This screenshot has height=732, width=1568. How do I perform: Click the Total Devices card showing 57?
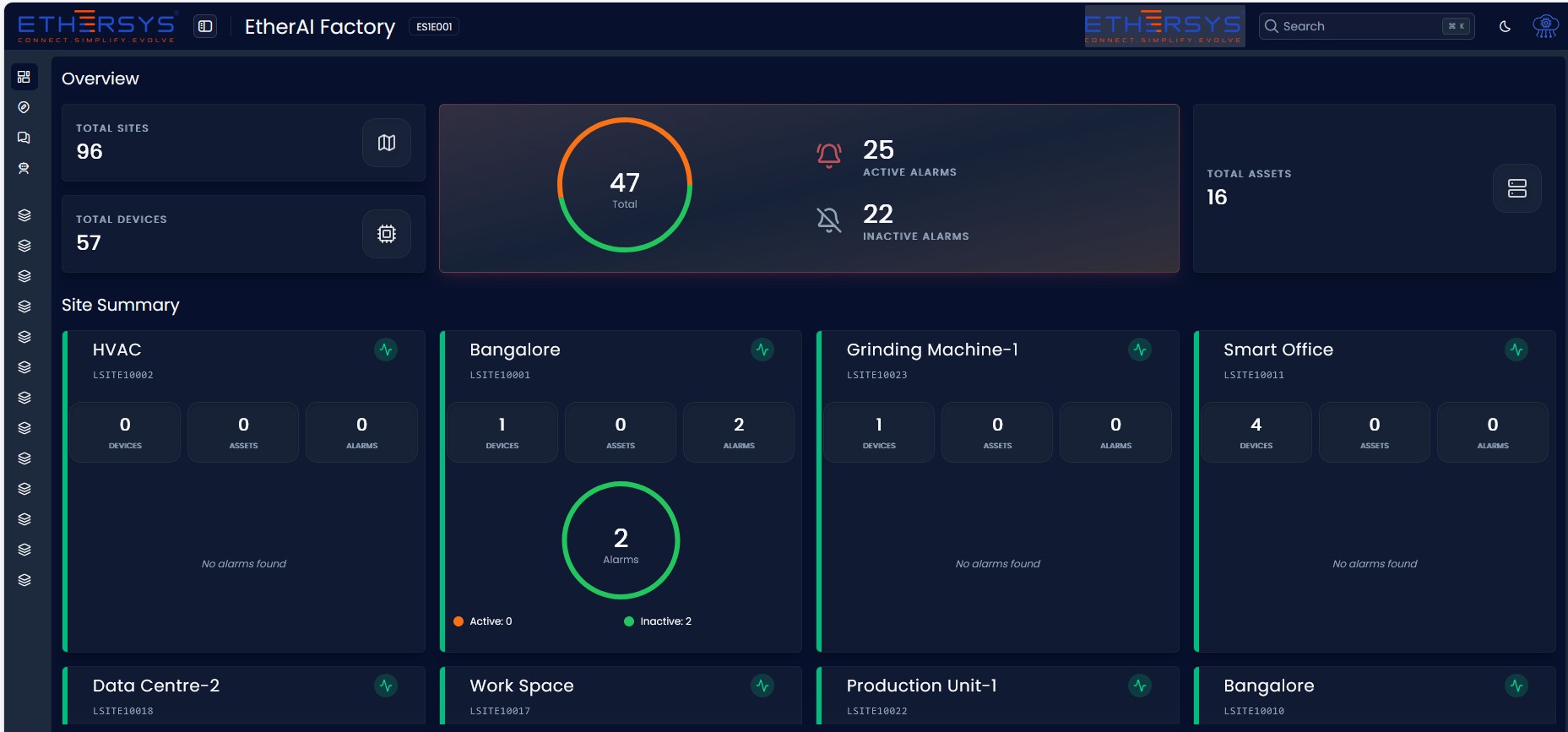(243, 234)
